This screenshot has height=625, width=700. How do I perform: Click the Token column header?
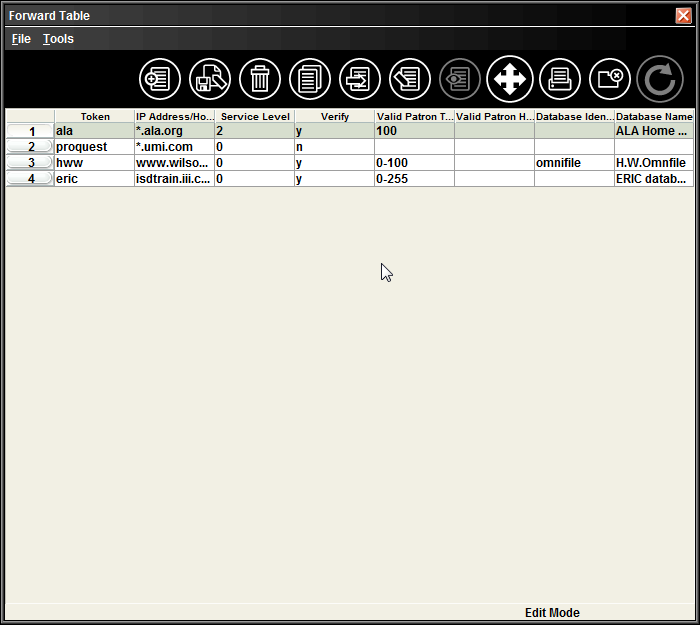(x=95, y=117)
